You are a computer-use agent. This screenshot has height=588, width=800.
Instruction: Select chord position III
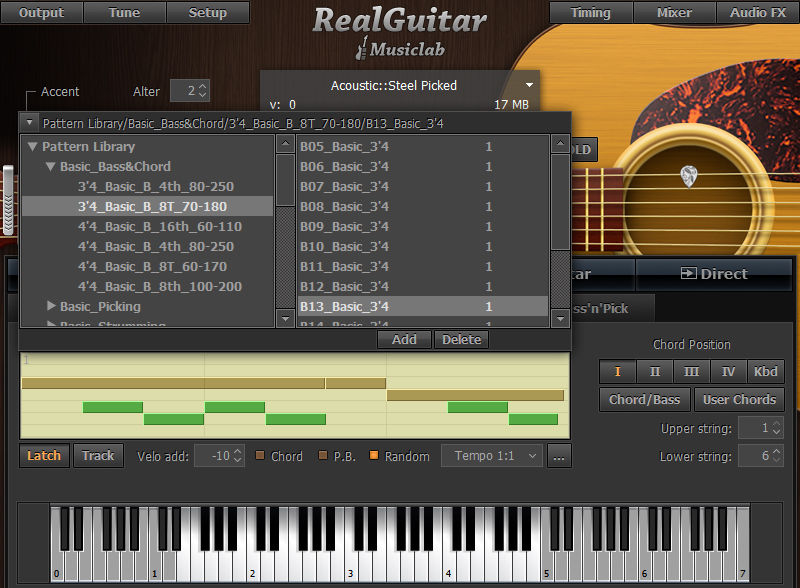(x=691, y=371)
